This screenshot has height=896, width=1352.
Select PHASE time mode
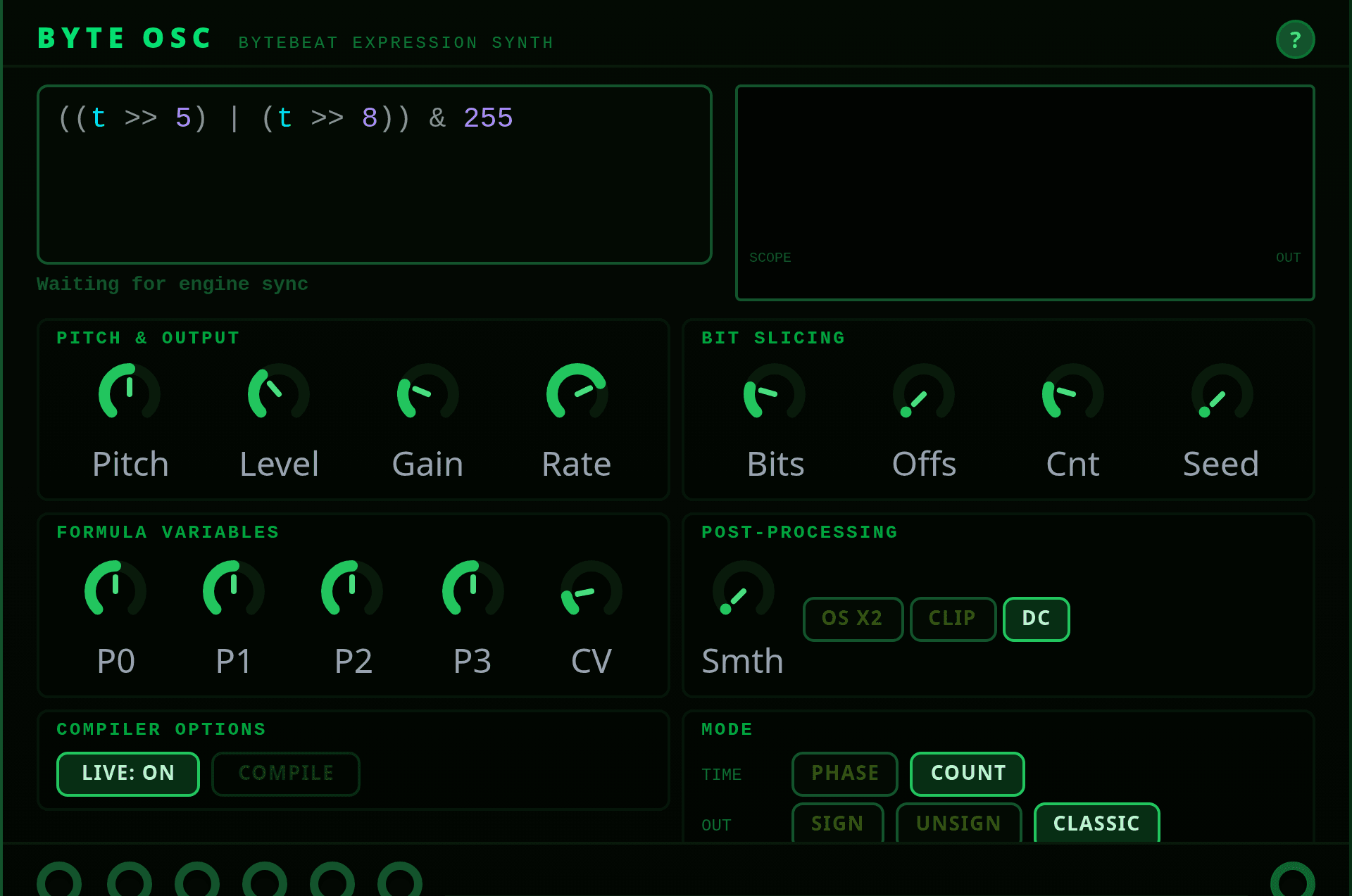(x=844, y=774)
